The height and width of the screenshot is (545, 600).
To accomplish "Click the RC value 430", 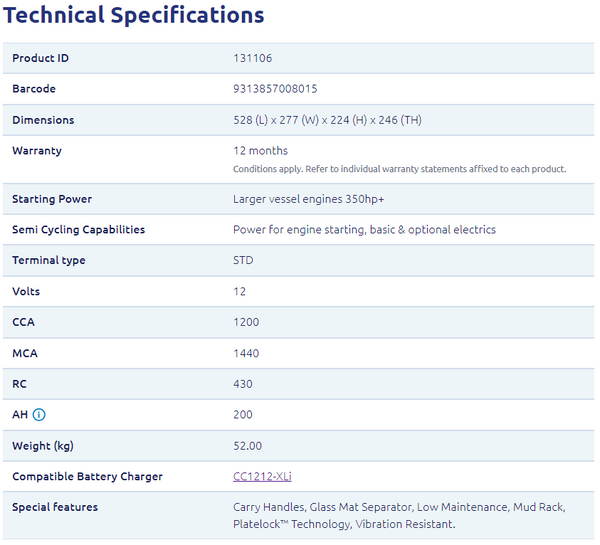I will pyautogui.click(x=243, y=384).
